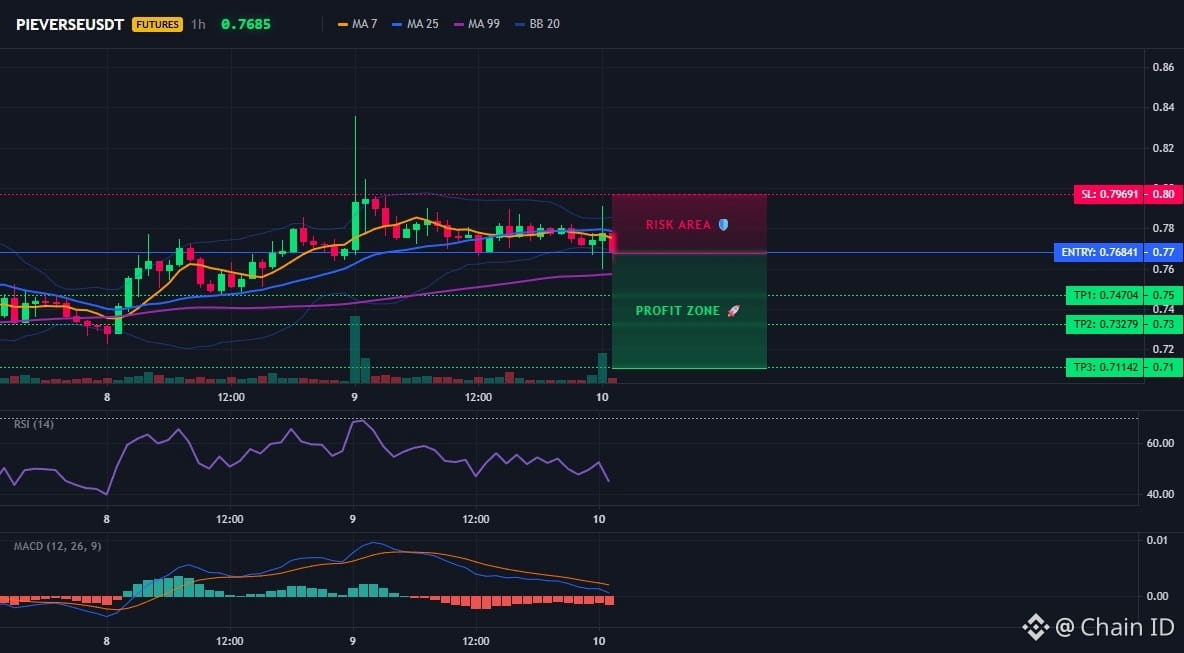Click the MACD 0.00 axis value
Image resolution: width=1184 pixels, height=653 pixels.
click(1157, 596)
